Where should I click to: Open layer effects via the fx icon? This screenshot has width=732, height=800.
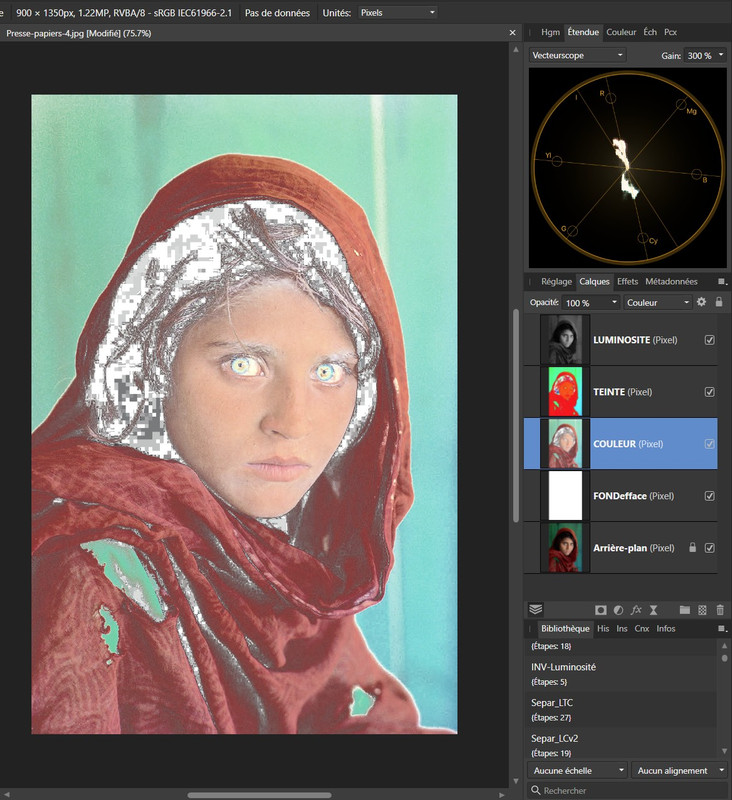(636, 610)
